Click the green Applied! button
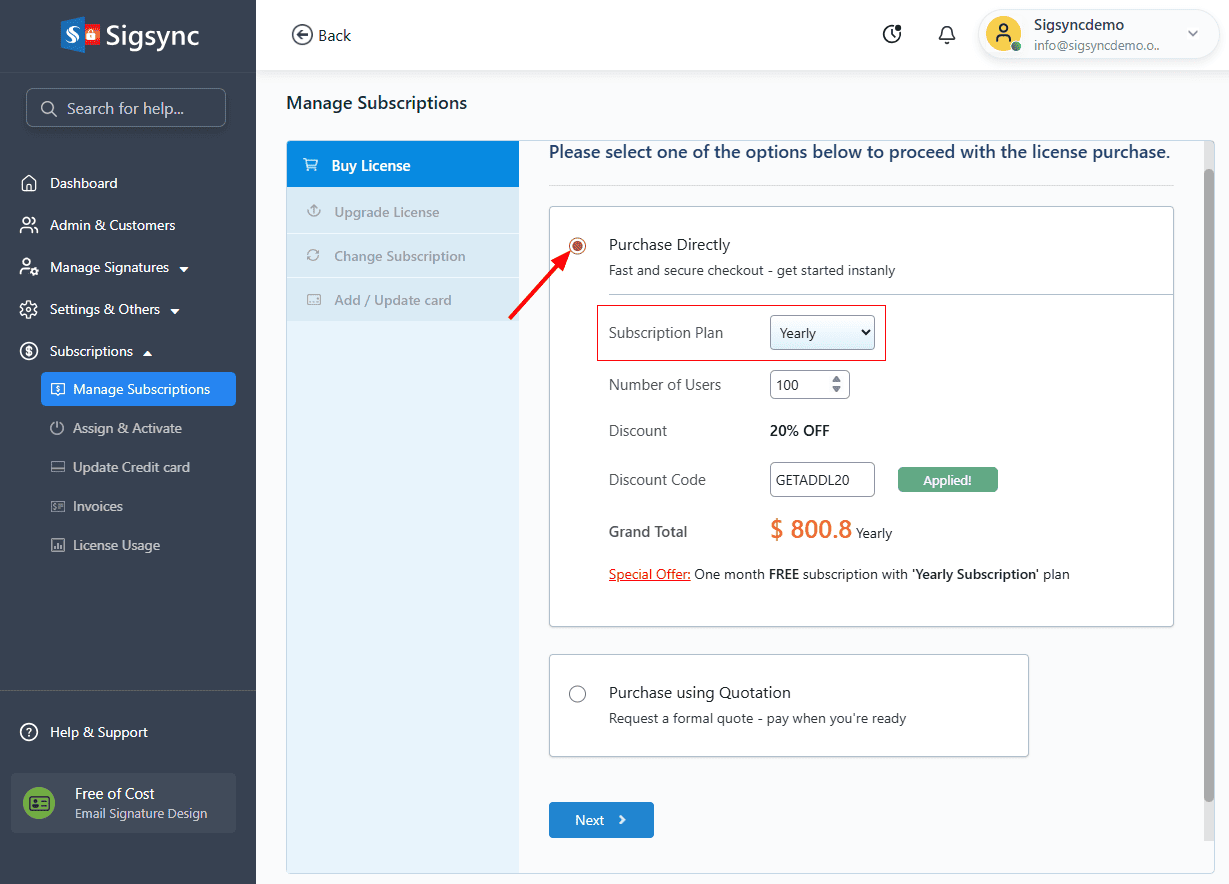 [948, 480]
